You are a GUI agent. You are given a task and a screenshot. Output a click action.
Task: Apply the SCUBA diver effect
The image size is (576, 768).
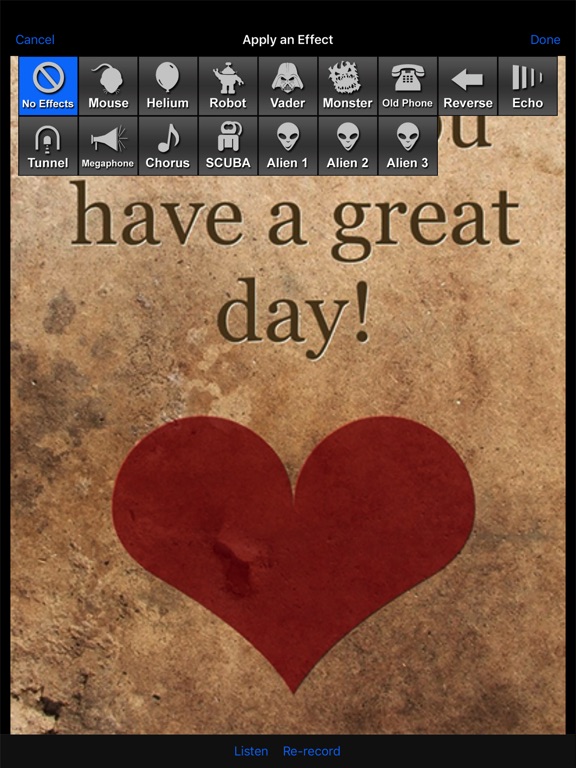[x=228, y=146]
